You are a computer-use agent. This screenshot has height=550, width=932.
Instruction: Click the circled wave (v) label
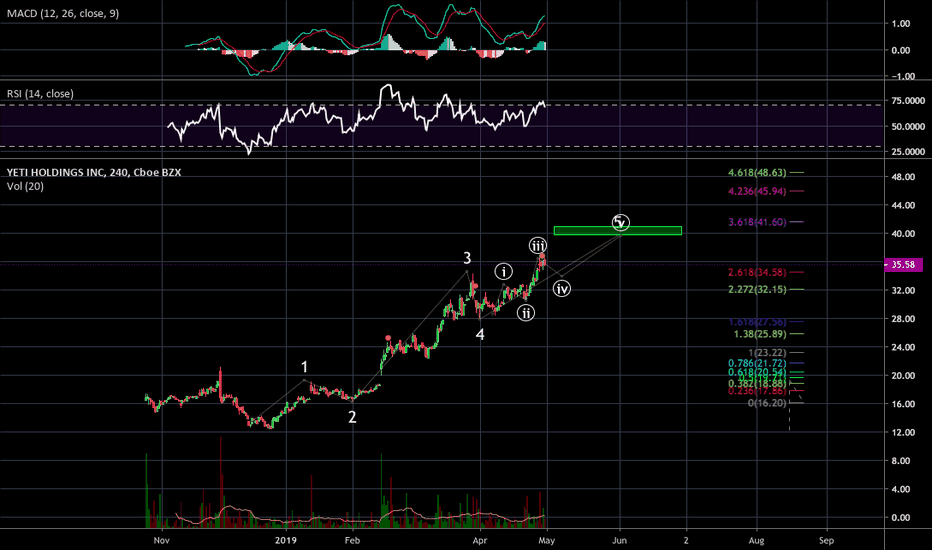(621, 222)
